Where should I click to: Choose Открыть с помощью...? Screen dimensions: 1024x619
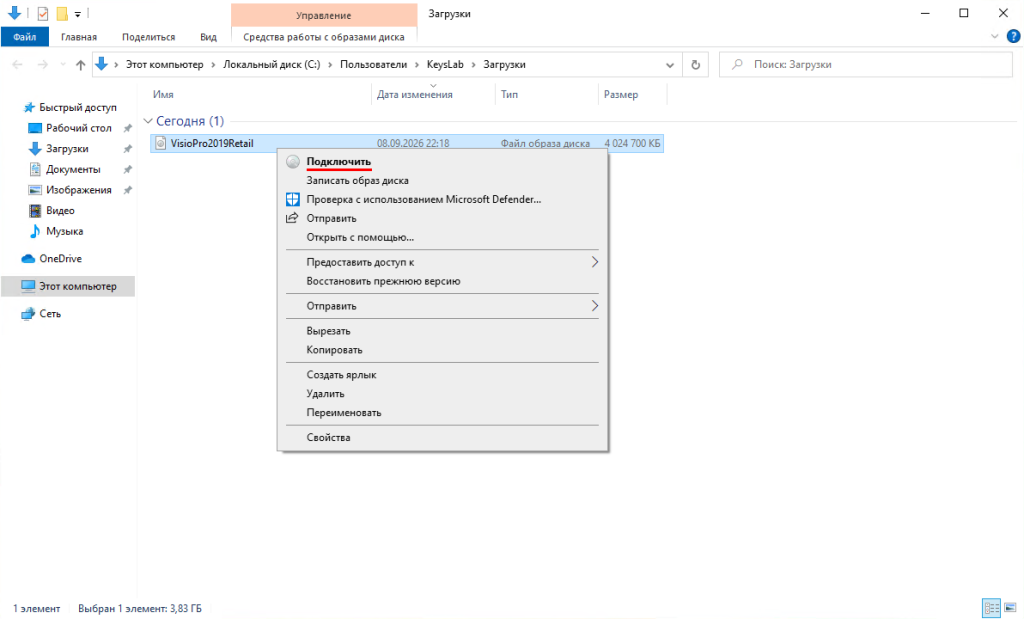(x=443, y=237)
